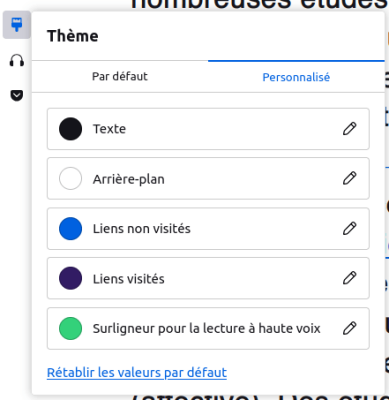The image size is (389, 400).
Task: Click the white Arrière-plan color swatch
Action: tap(70, 178)
